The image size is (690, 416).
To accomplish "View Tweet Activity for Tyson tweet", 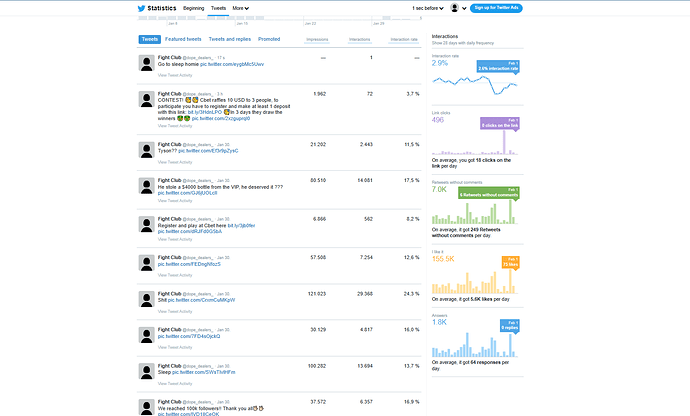I will click(x=175, y=162).
